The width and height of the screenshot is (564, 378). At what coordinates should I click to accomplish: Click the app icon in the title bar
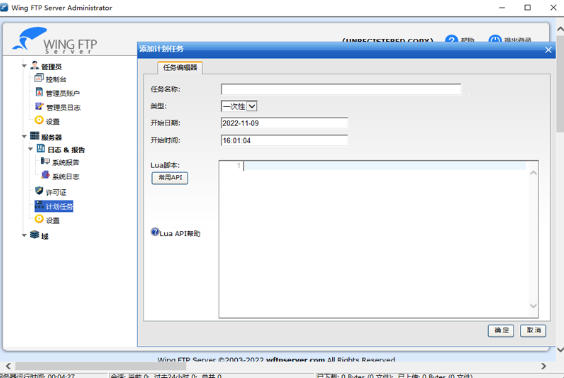point(4,8)
